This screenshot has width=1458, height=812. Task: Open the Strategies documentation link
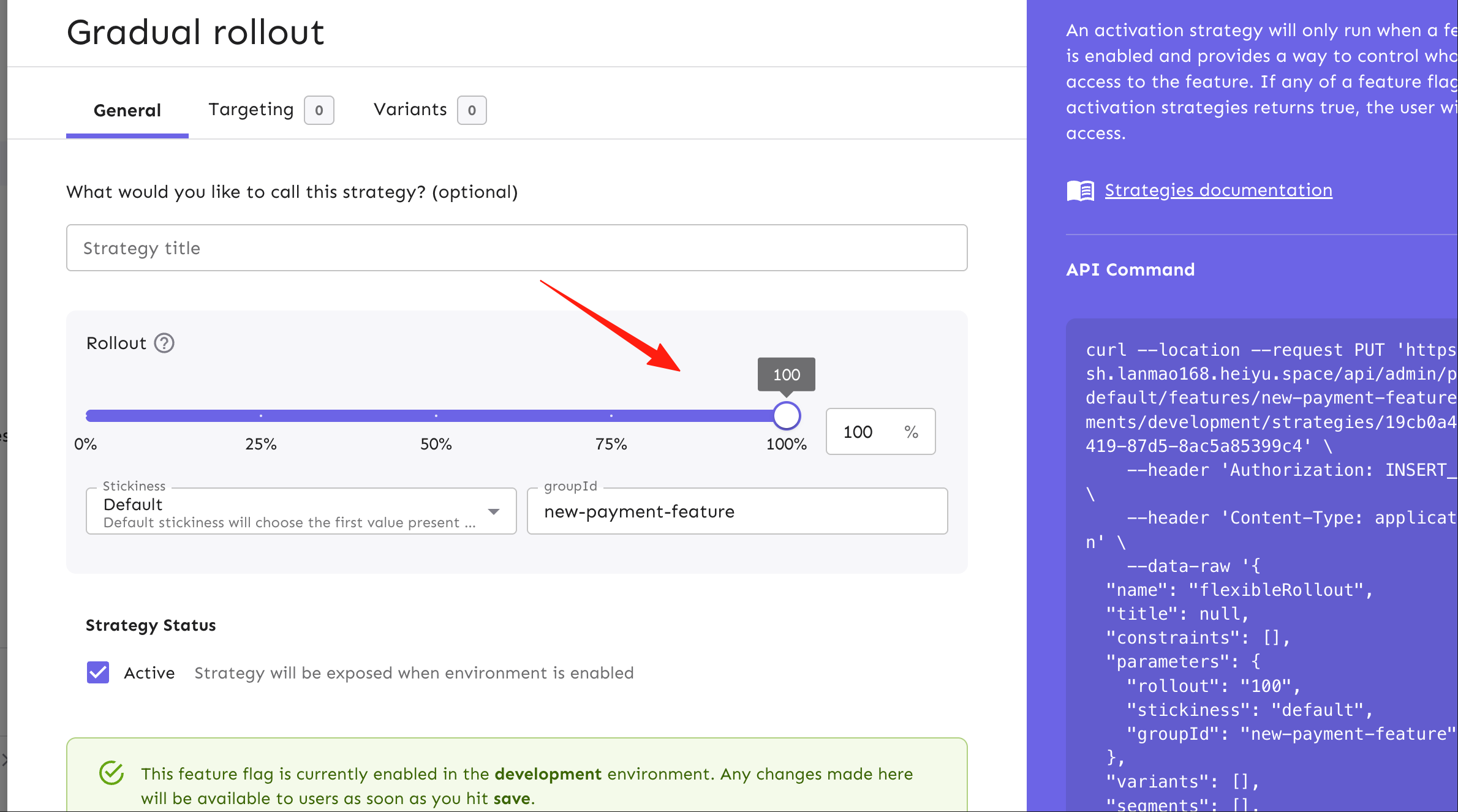coord(1218,190)
